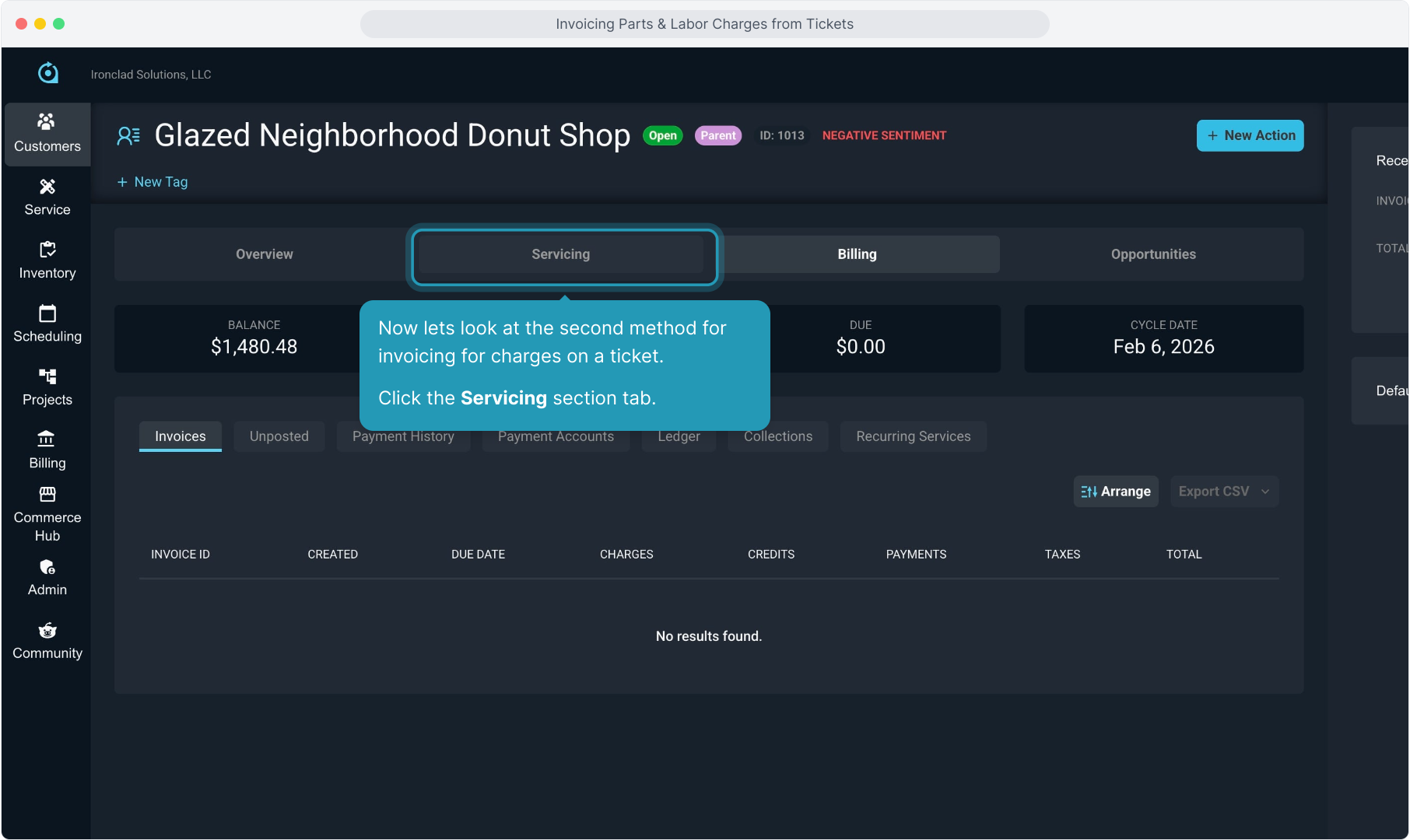Open the Recurring Services tab

coord(913,436)
